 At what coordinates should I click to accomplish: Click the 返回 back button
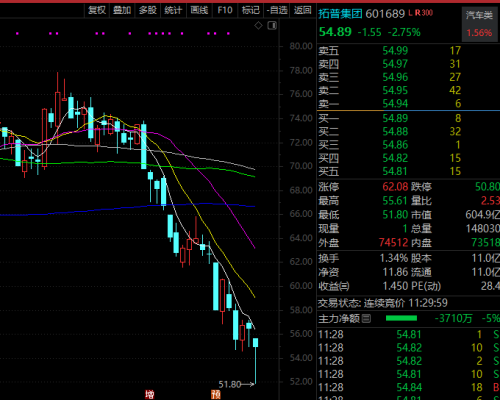[x=303, y=10]
